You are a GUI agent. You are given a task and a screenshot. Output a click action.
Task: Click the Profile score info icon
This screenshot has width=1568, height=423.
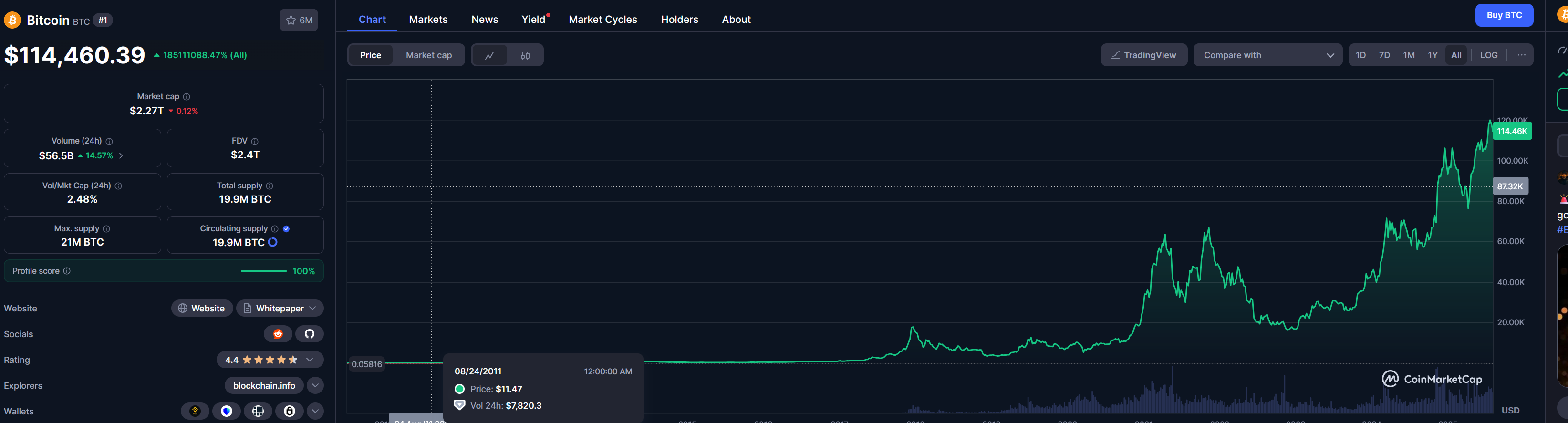pos(67,271)
